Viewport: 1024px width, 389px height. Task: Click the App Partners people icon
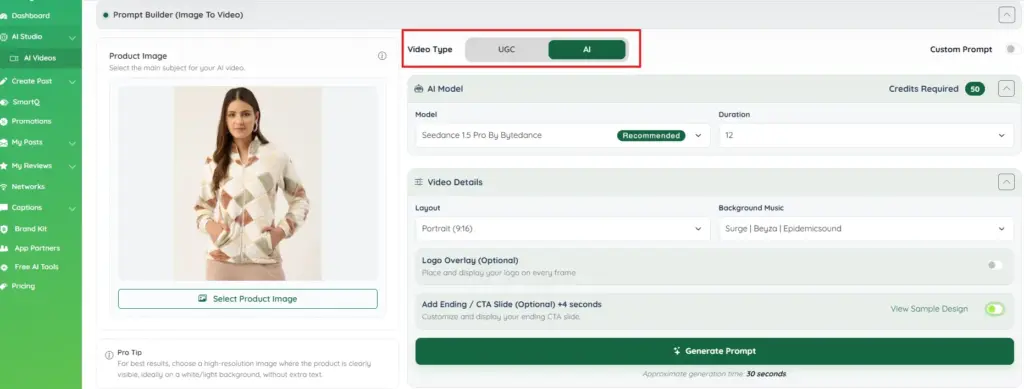point(4,248)
